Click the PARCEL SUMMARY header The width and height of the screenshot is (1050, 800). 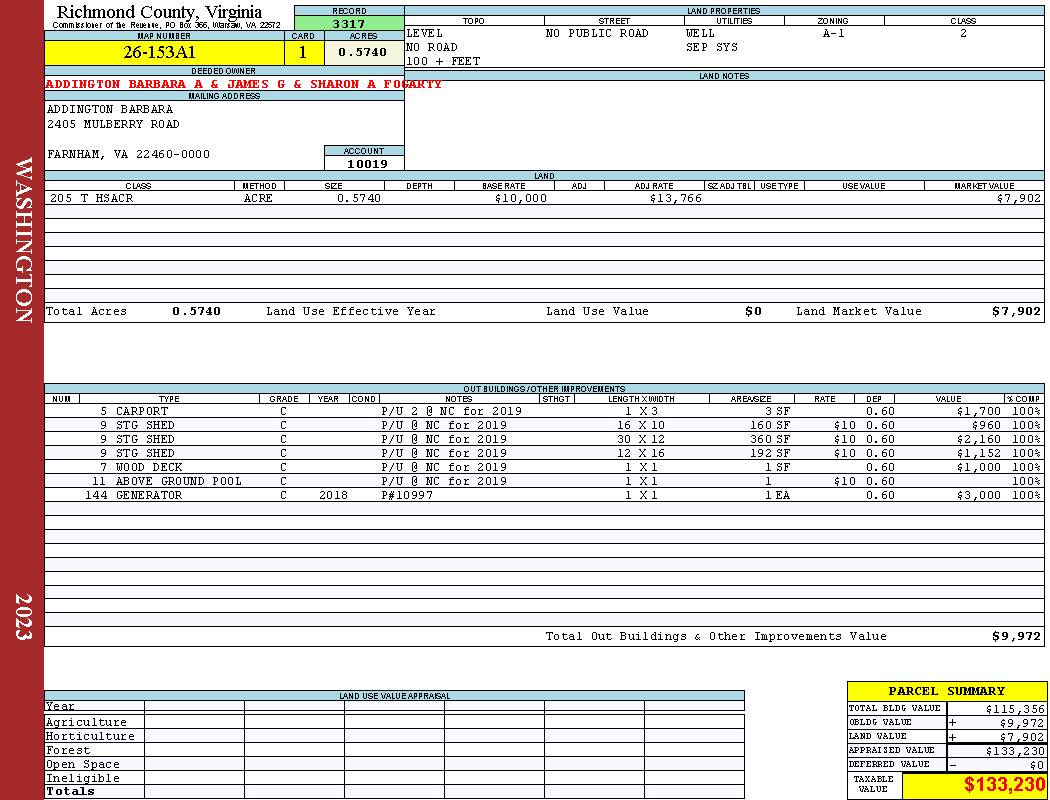[946, 691]
